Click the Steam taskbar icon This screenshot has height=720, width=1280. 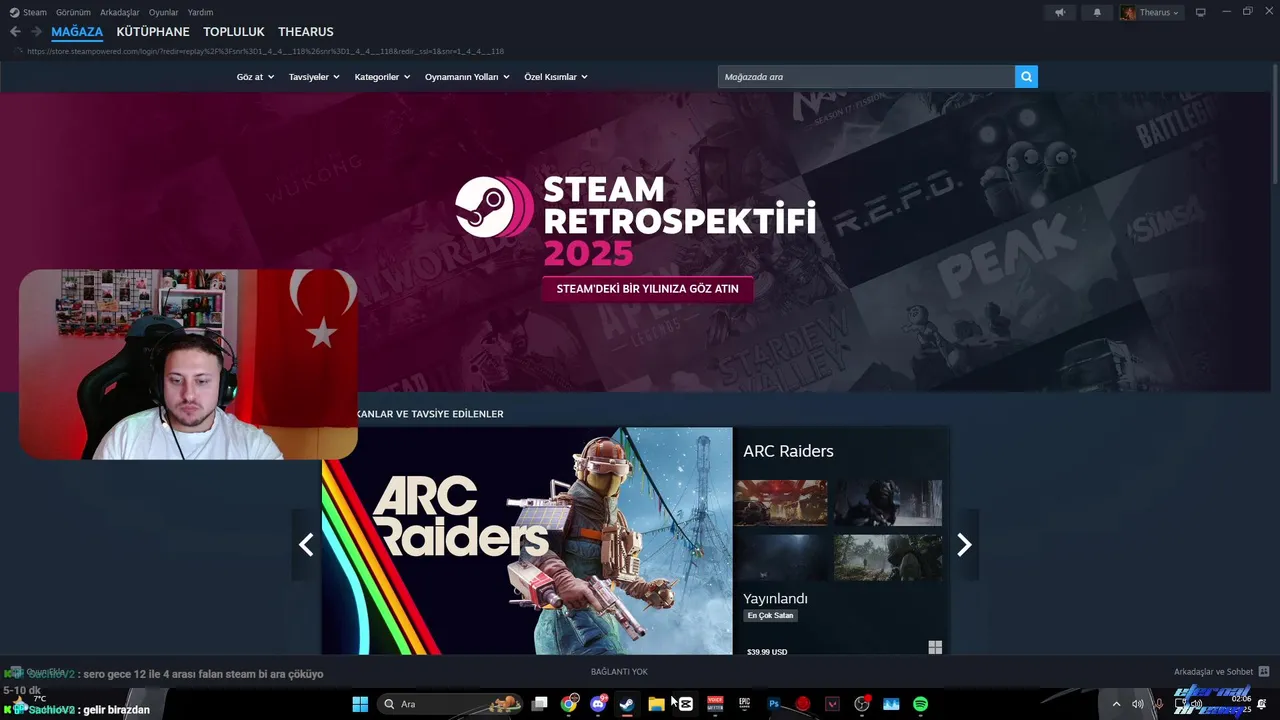tap(627, 704)
